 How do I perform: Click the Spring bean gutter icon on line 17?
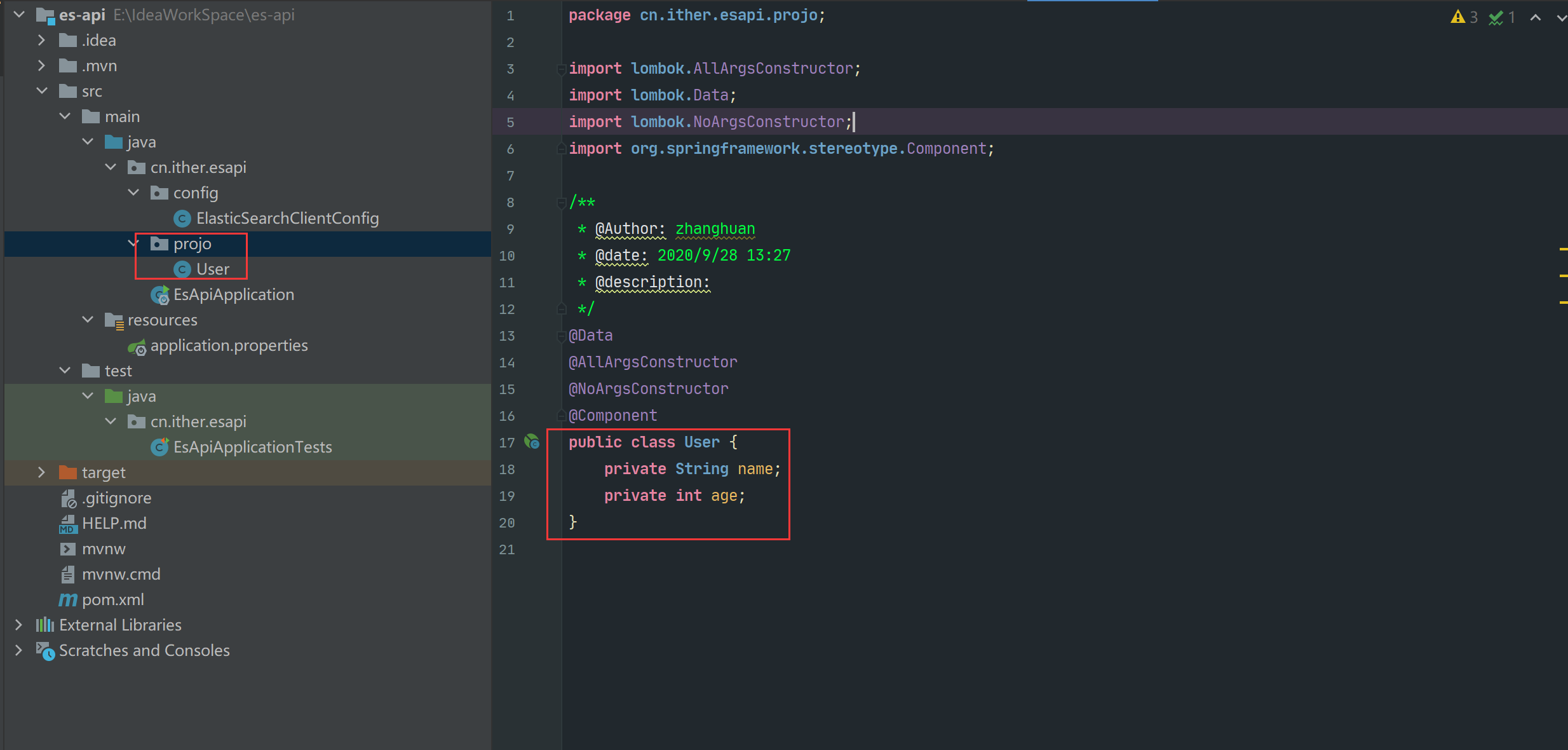coord(532,441)
